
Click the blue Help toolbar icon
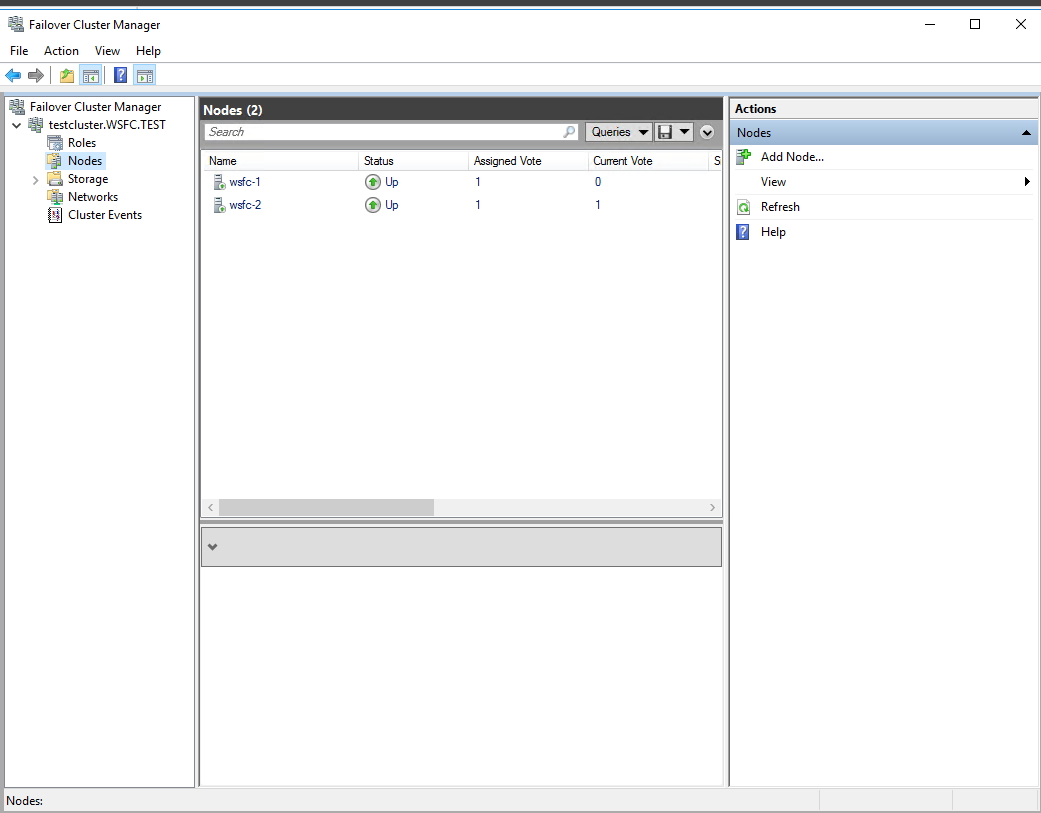tap(120, 75)
